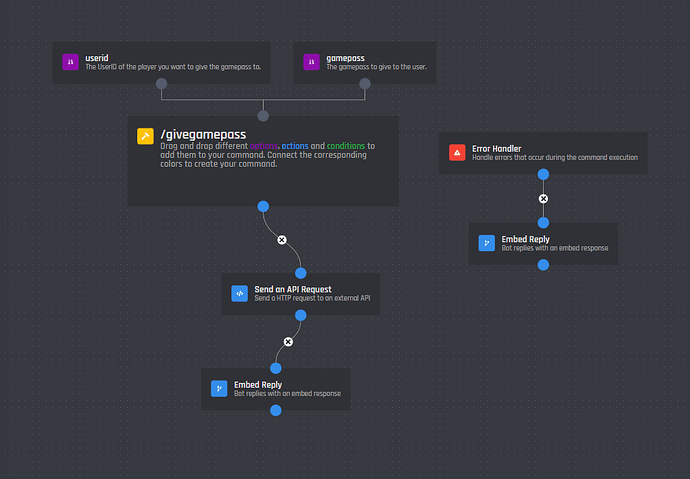The height and width of the screenshot is (479, 690).
Task: Click bottom port of Embed Reply under Error Handler
Action: [543, 265]
